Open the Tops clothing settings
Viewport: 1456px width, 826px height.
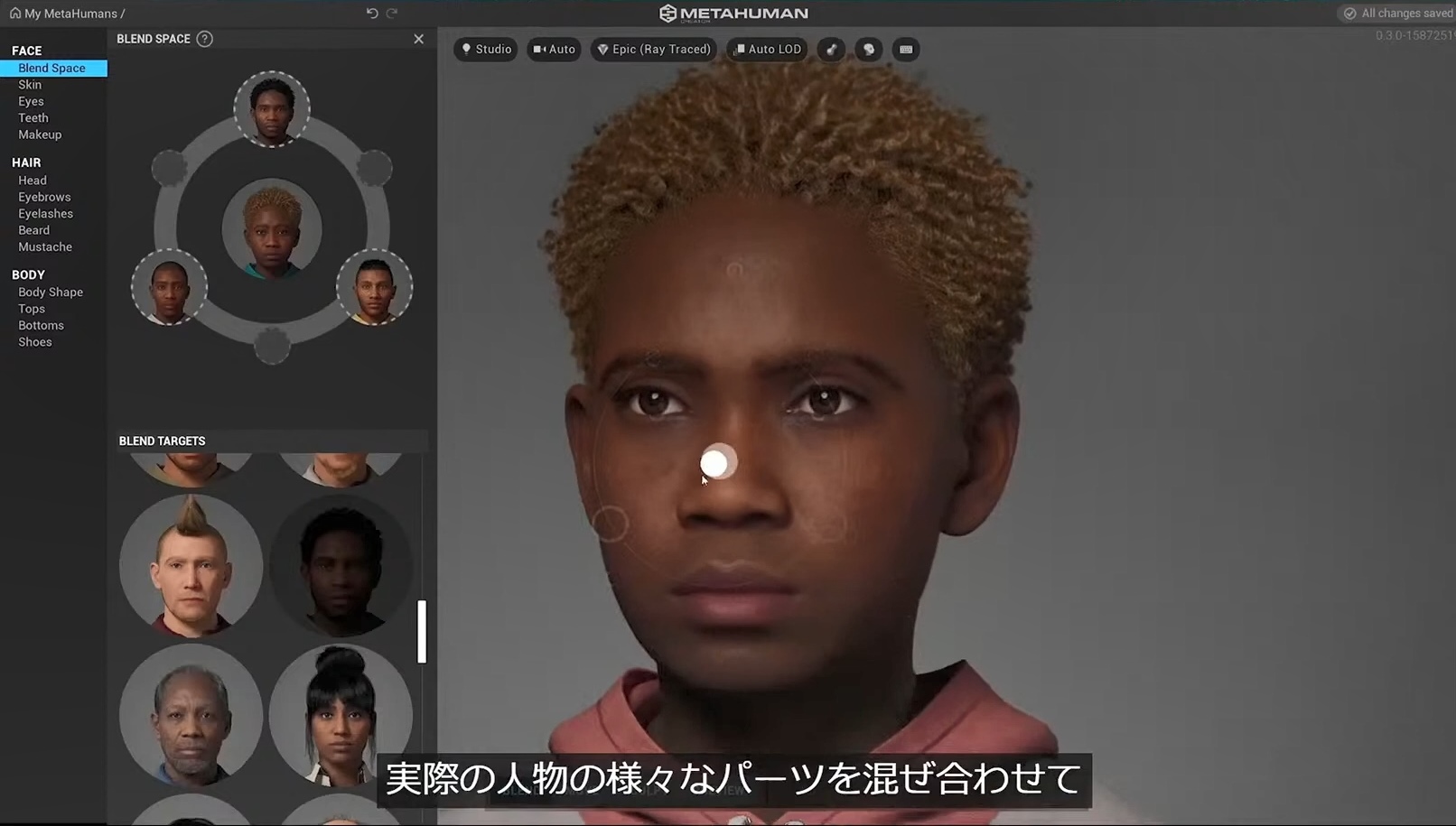32,309
